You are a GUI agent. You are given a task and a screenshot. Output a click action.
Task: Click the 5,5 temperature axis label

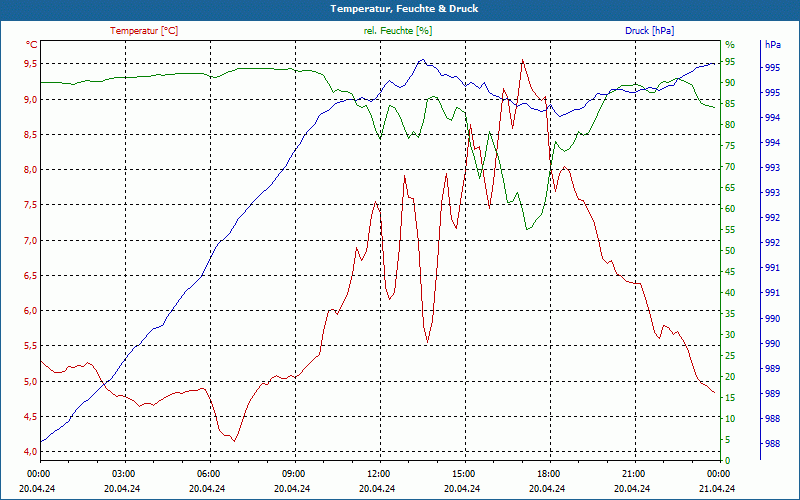click(31, 346)
